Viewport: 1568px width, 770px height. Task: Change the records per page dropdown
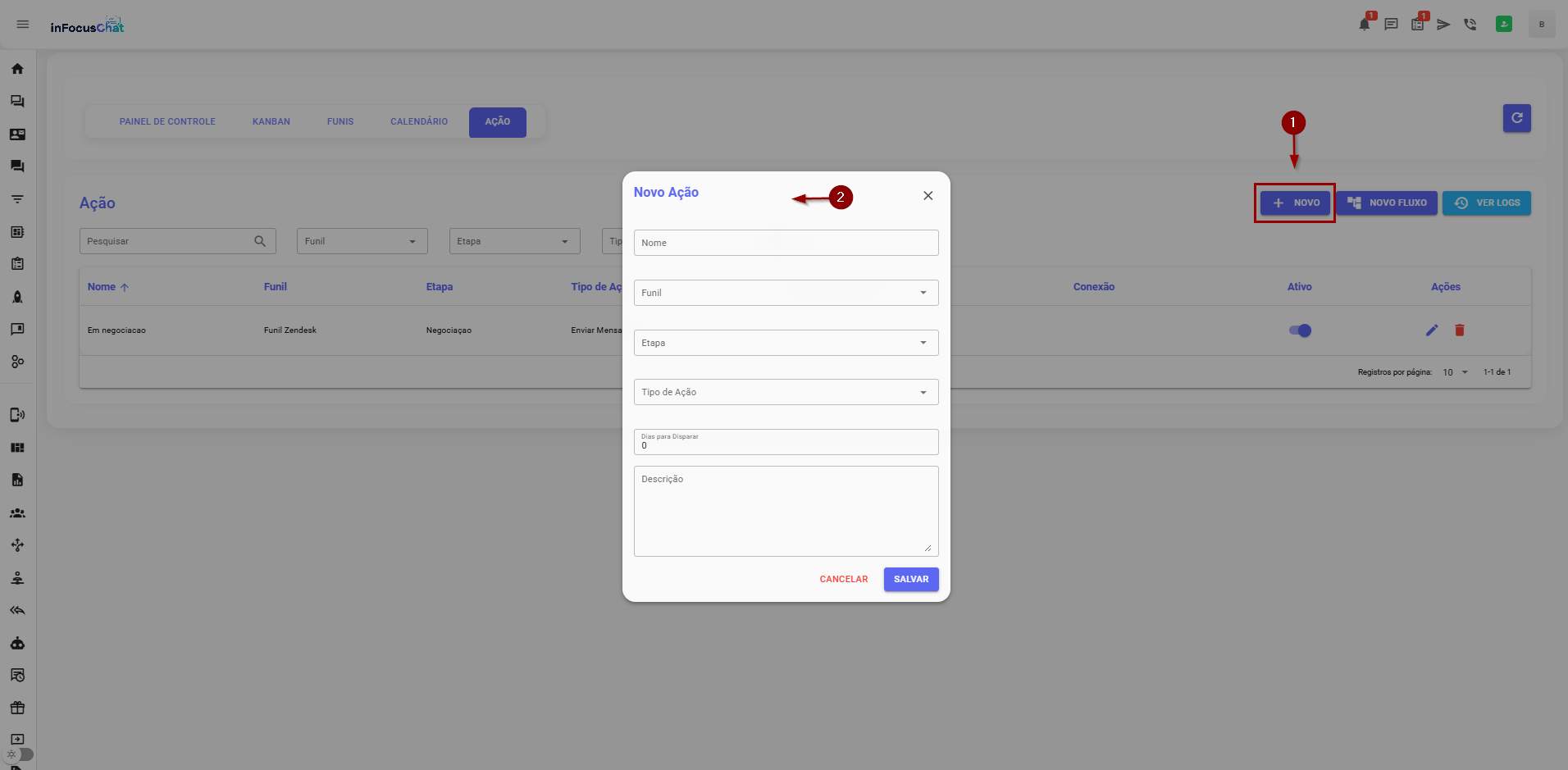click(x=1455, y=372)
